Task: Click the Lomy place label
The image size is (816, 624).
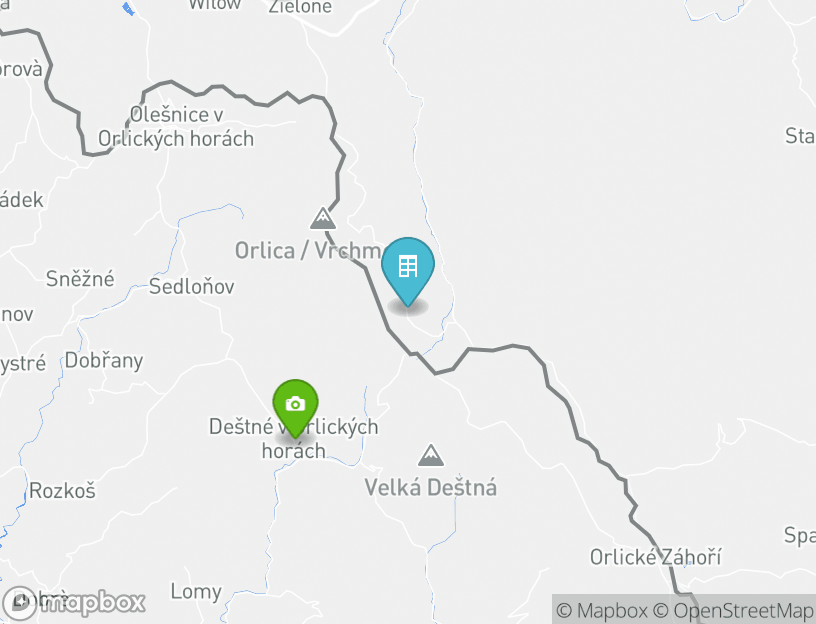Action: point(196,592)
